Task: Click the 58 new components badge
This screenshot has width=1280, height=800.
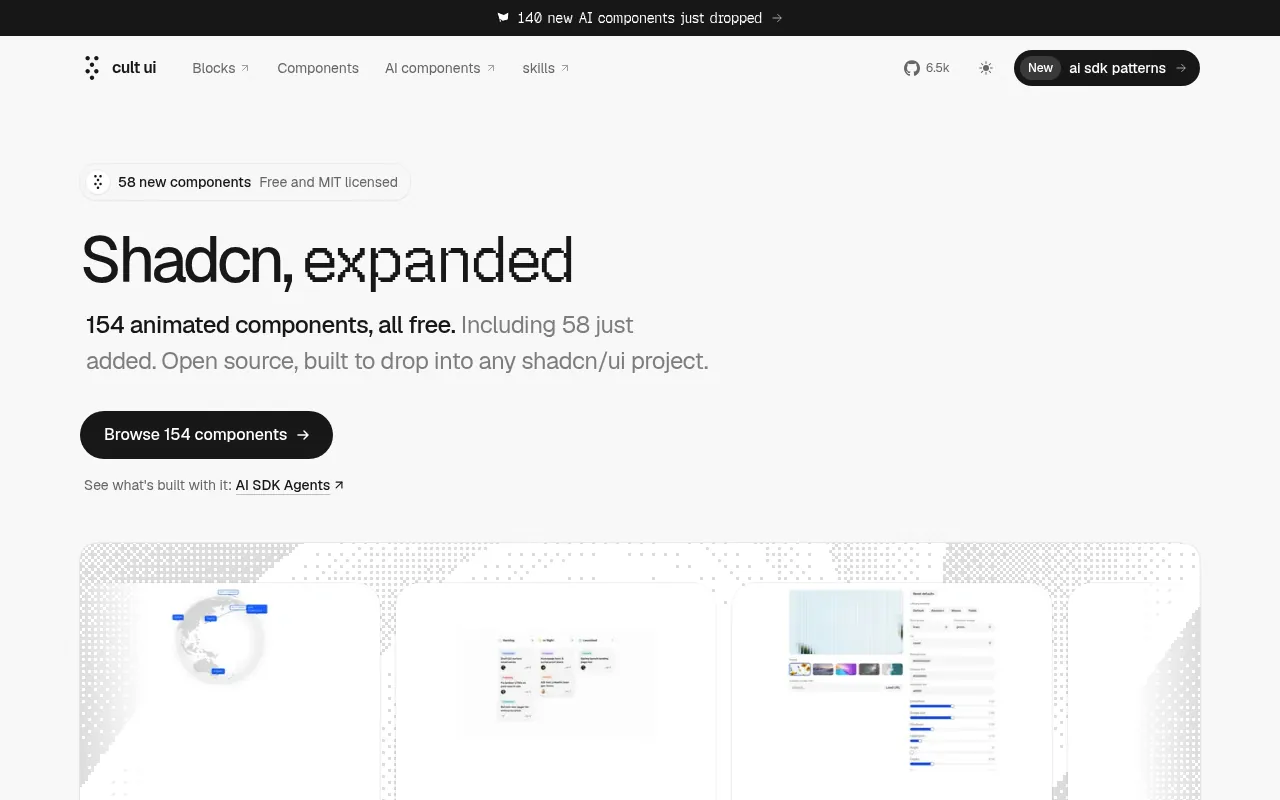Action: 245,182
